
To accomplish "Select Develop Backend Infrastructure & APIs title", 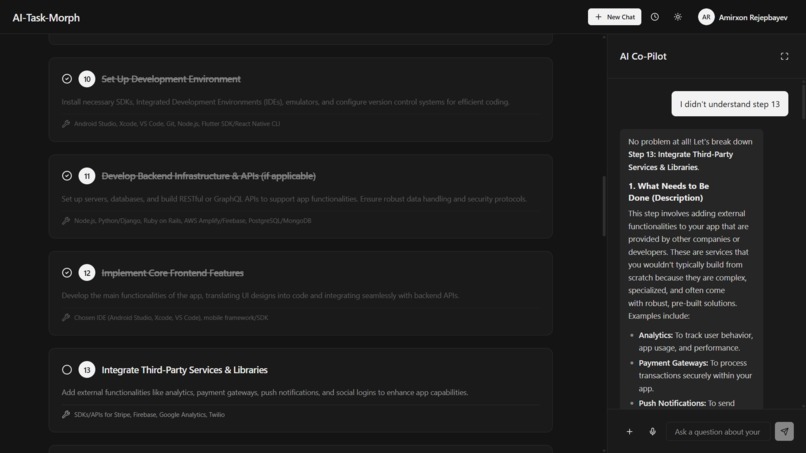I will (208, 176).
